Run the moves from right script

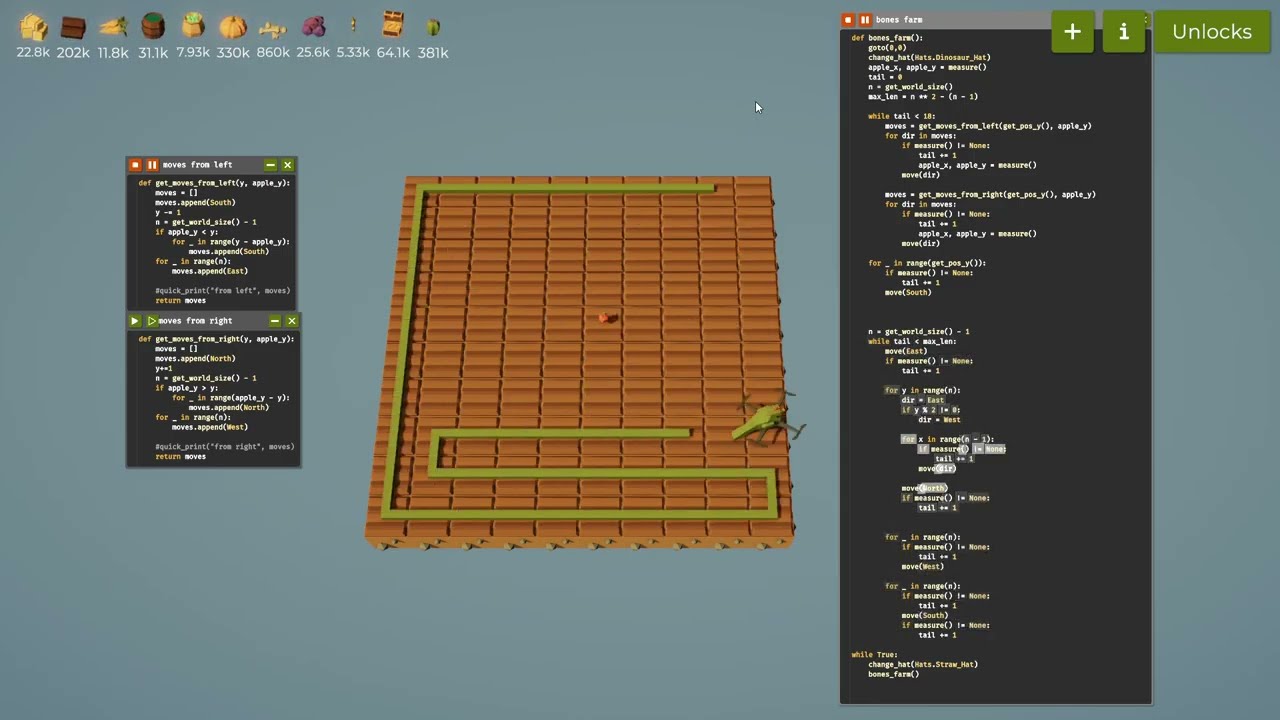tap(135, 321)
